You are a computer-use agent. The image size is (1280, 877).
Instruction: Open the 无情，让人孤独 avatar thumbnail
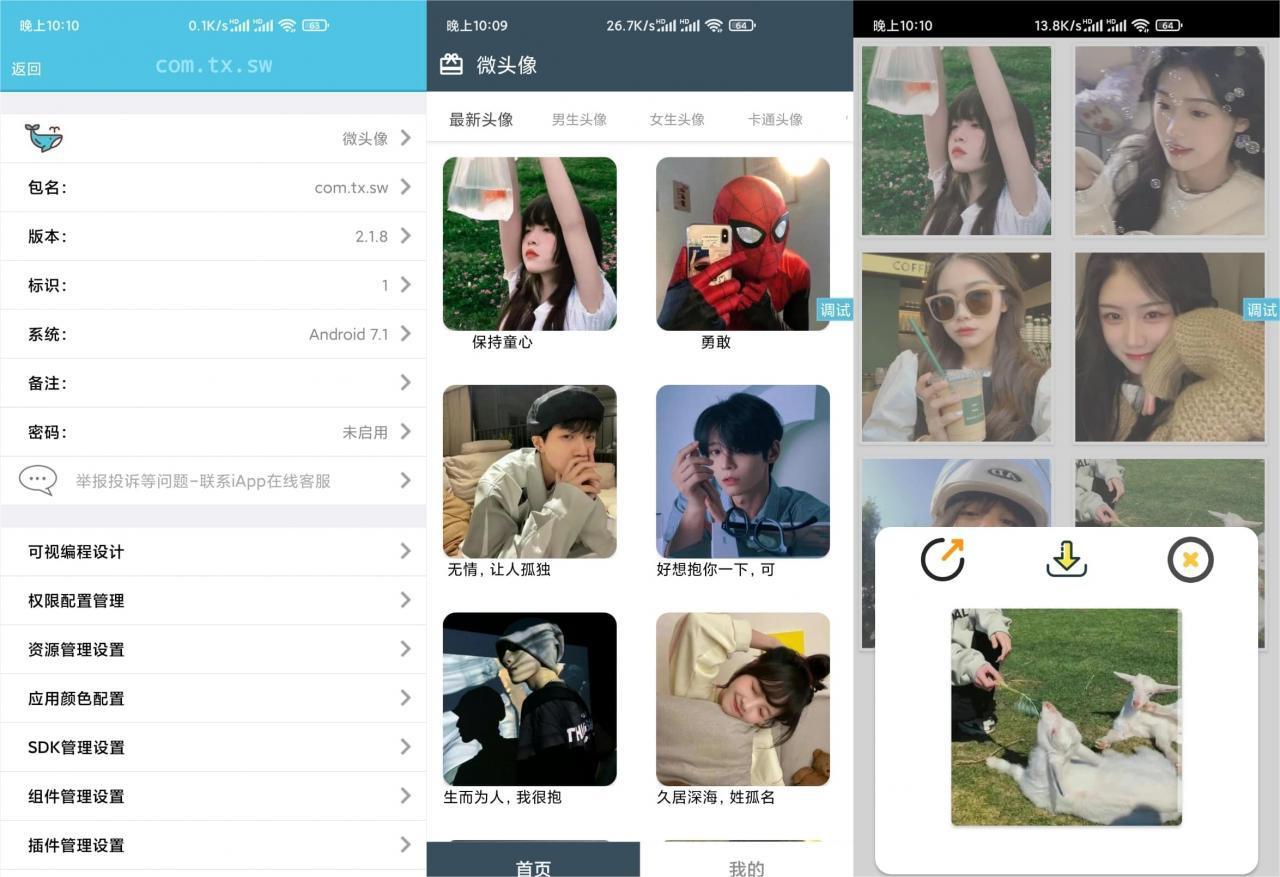530,471
